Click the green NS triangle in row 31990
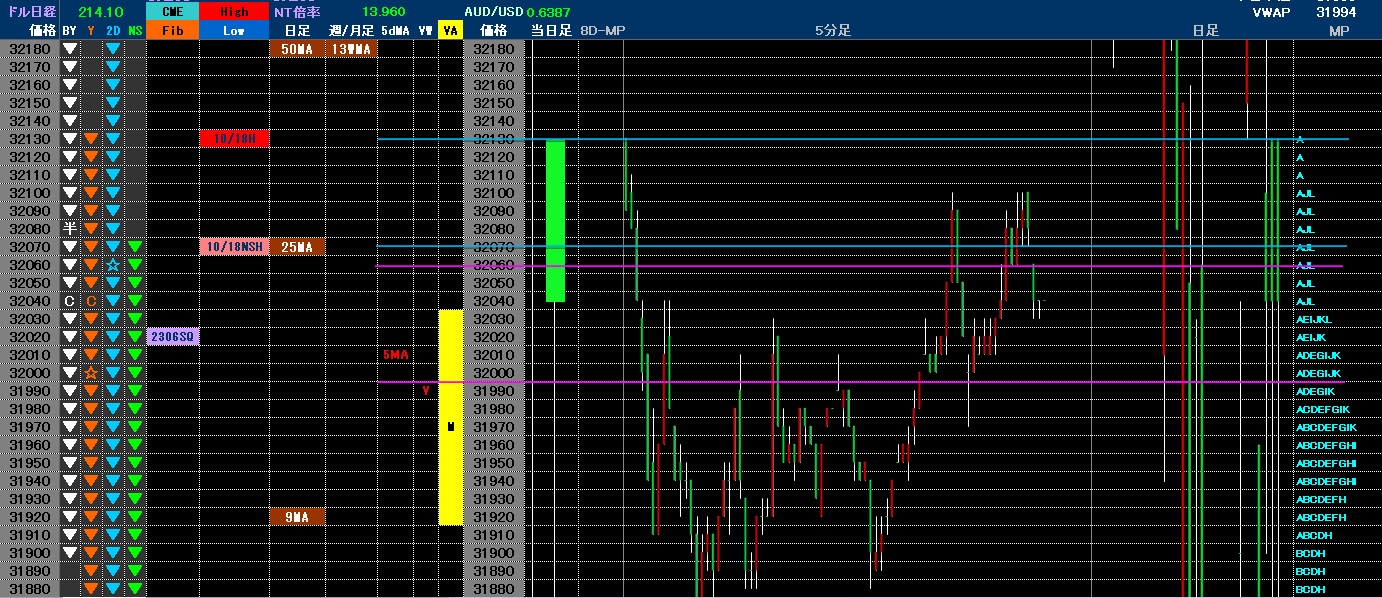1382x598 pixels. [135, 391]
